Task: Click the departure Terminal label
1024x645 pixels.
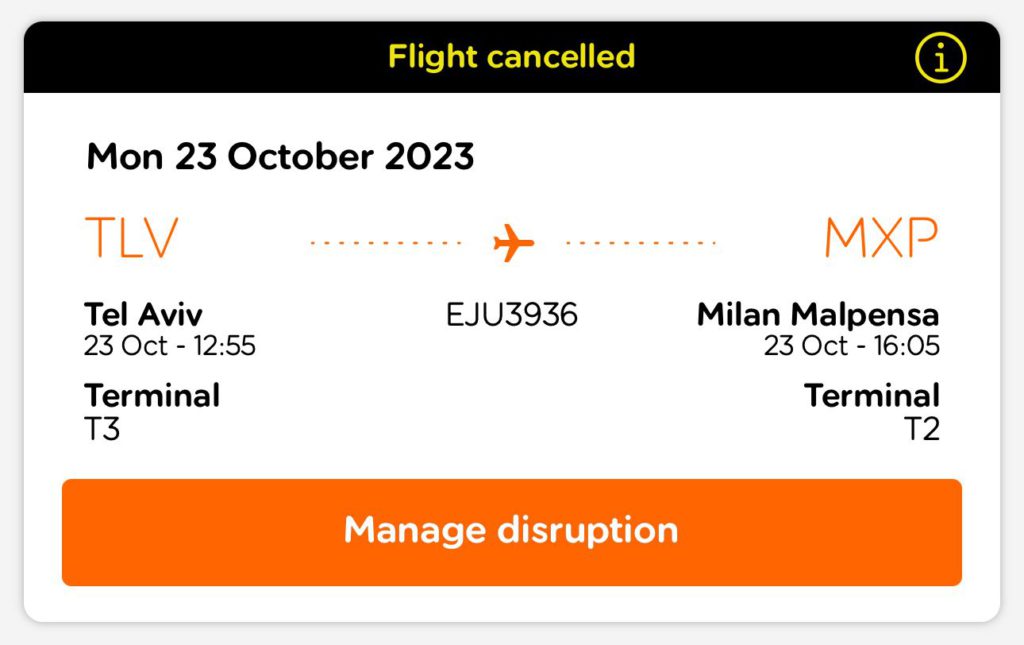Action: [x=152, y=396]
